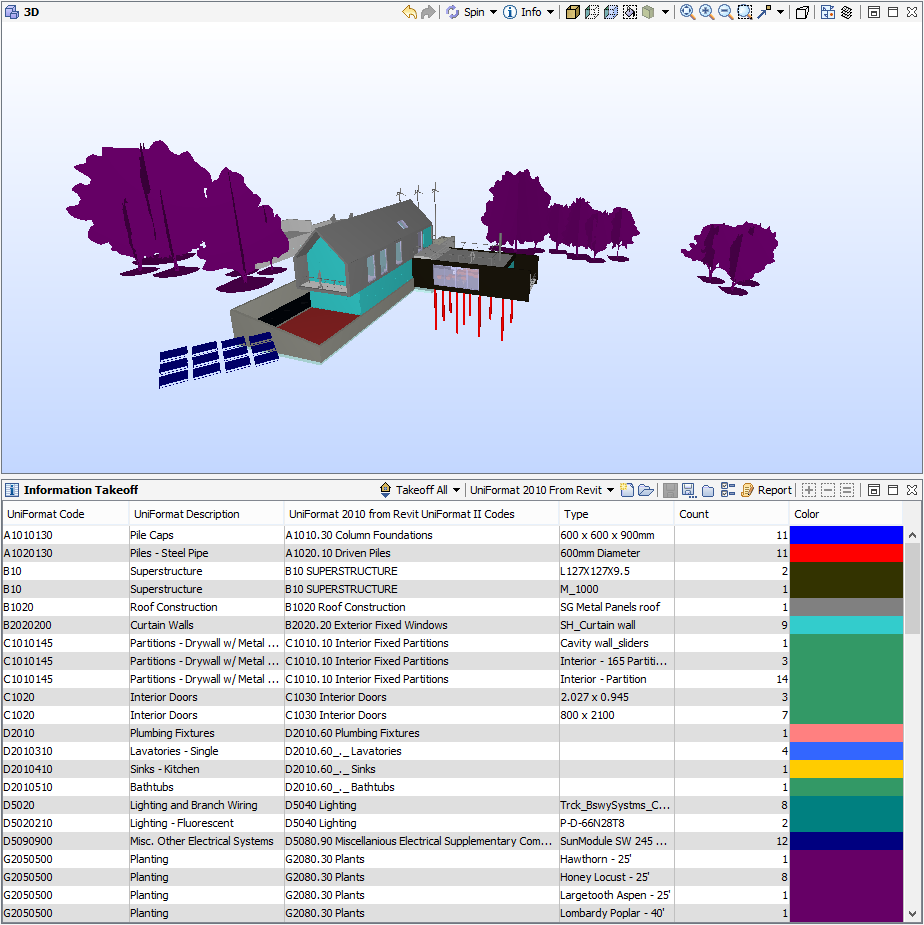The image size is (924, 925).
Task: Select the second dashed-outline cube render mode
Action: coord(592,12)
